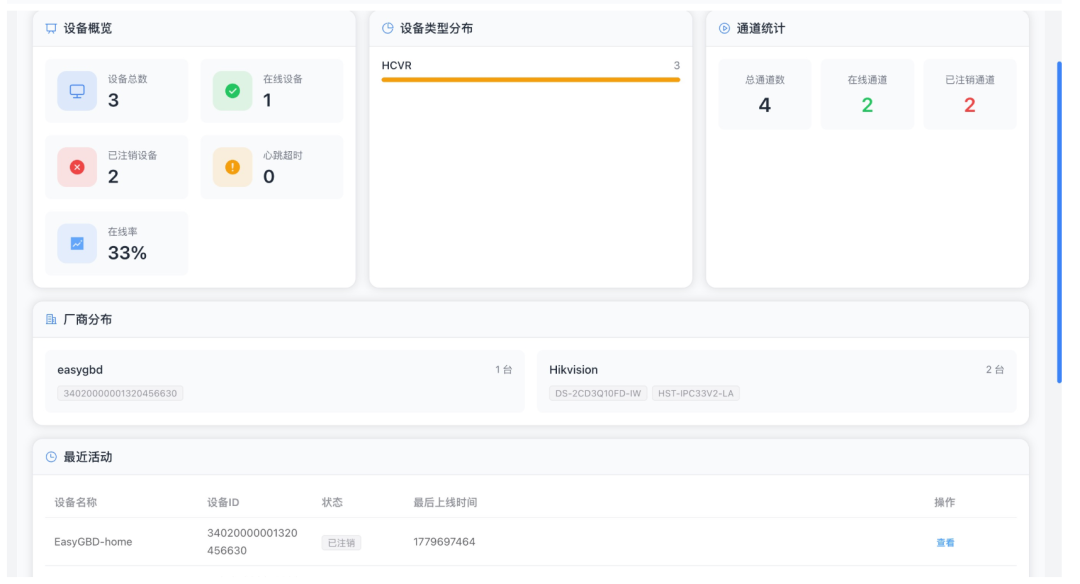Click the monitor icon beside 设备总数
The image size is (1080, 584).
click(77, 91)
